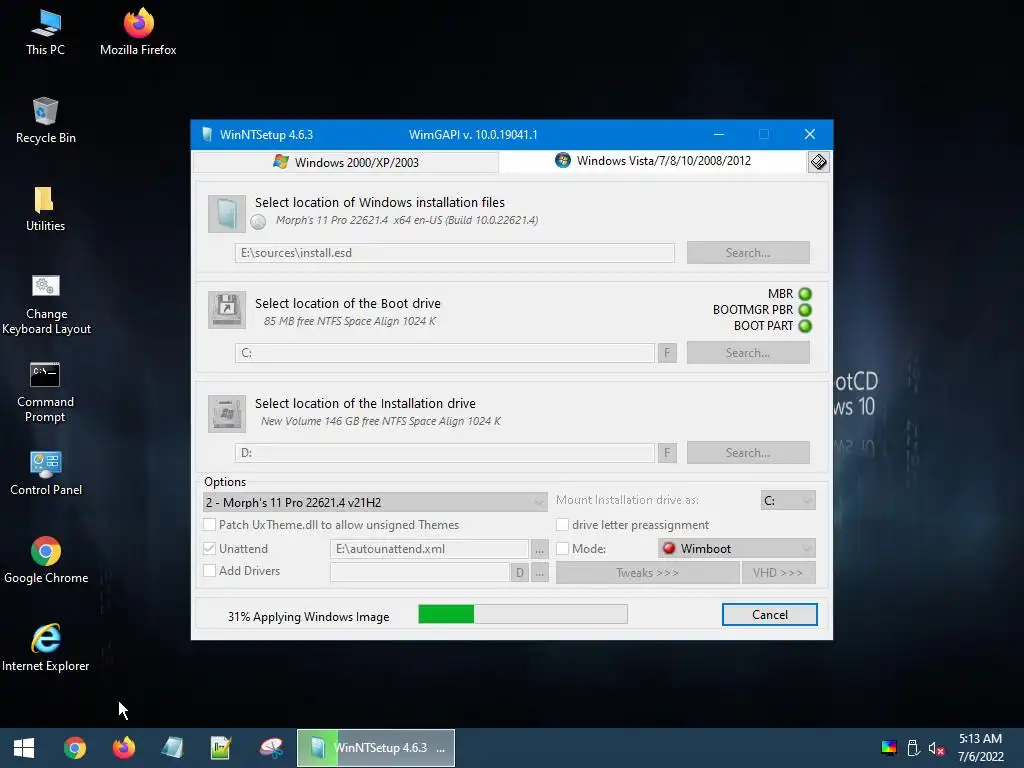Launch Internet Explorer desktop shortcut
1024x768 pixels.
tap(46, 648)
